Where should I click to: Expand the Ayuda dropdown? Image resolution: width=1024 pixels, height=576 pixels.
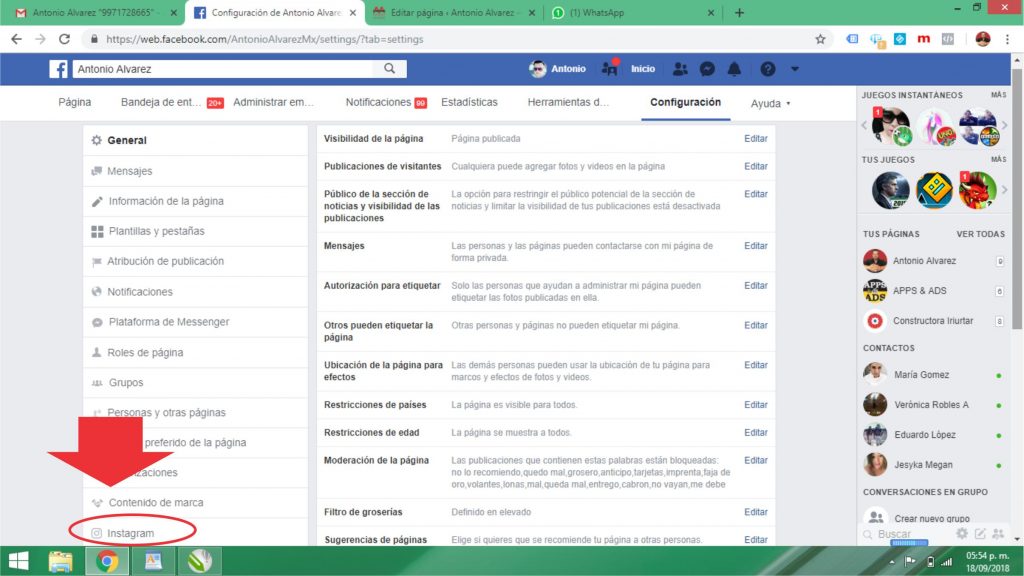771,103
